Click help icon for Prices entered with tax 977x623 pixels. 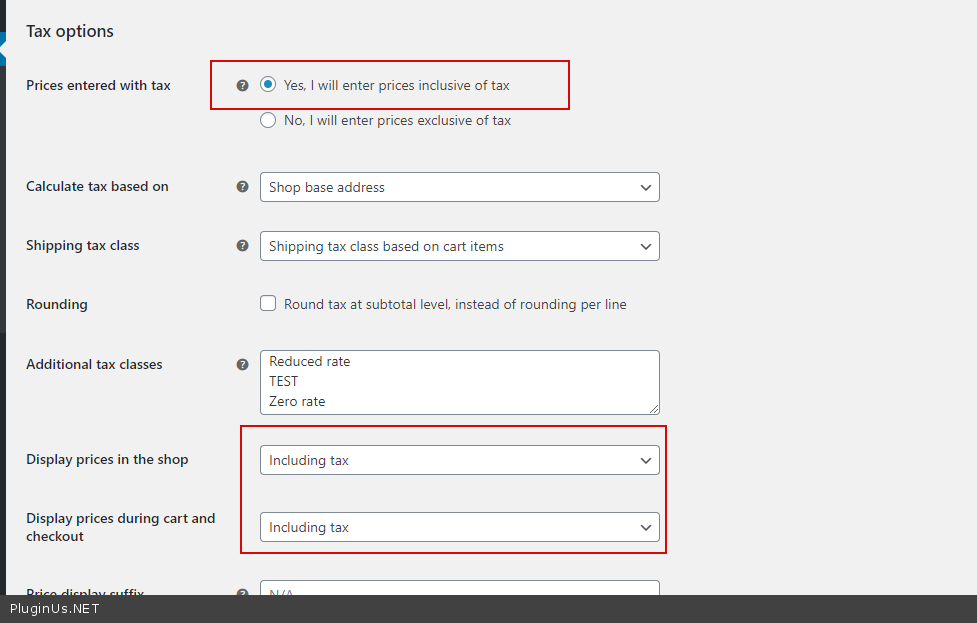(242, 86)
